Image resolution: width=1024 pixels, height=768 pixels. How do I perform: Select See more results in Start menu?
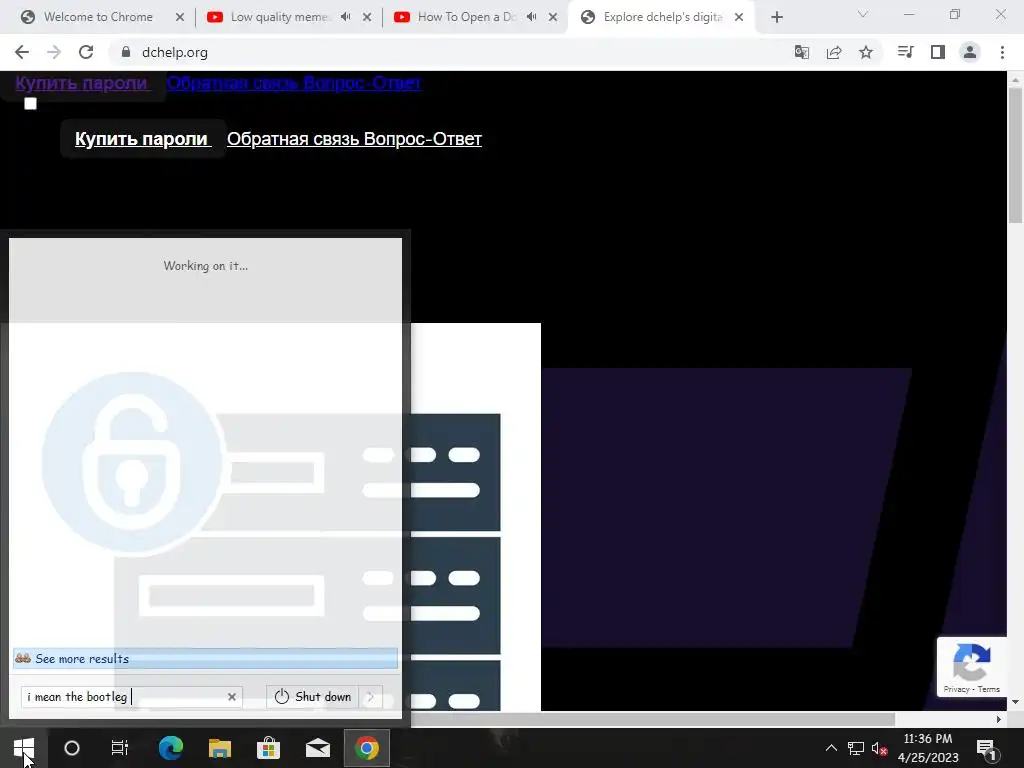[205, 658]
